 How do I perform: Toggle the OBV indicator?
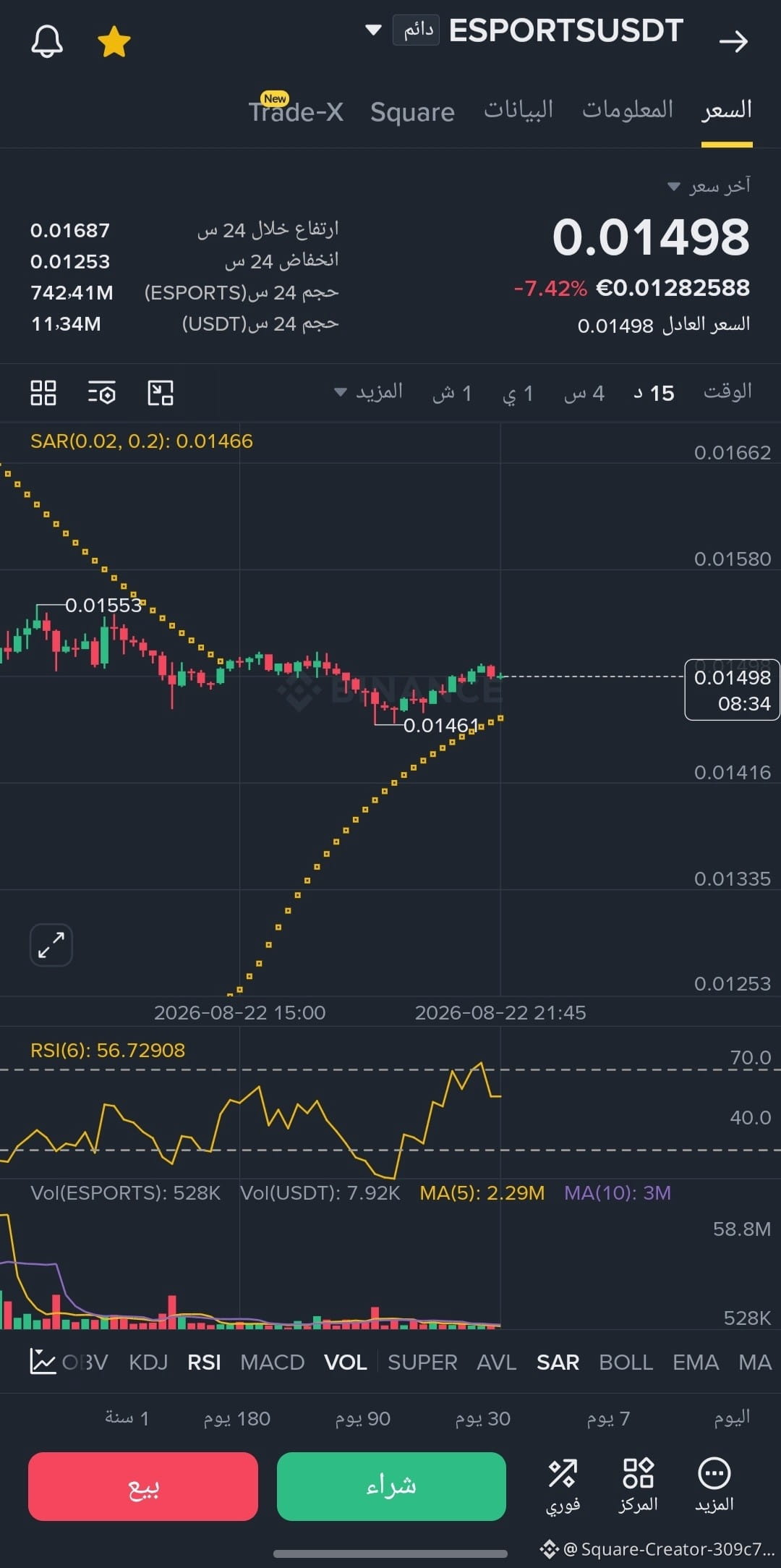pyautogui.click(x=85, y=1363)
